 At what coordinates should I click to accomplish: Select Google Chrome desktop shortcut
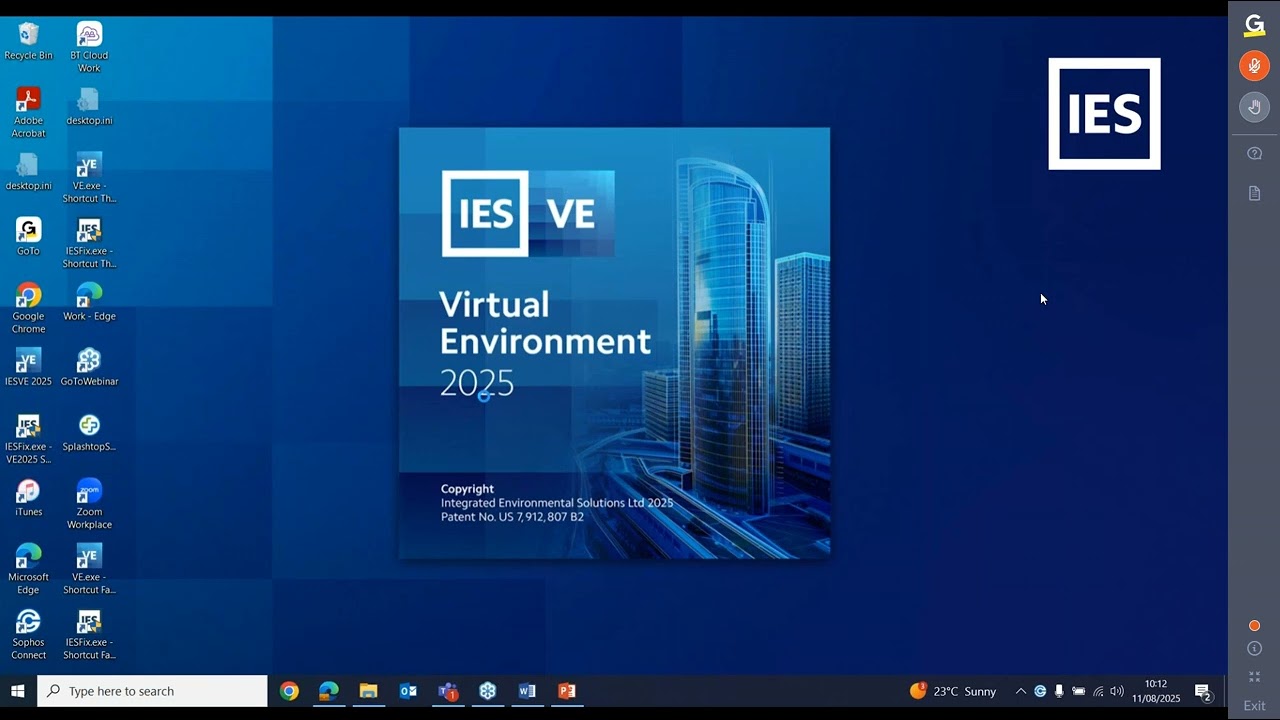pyautogui.click(x=28, y=308)
